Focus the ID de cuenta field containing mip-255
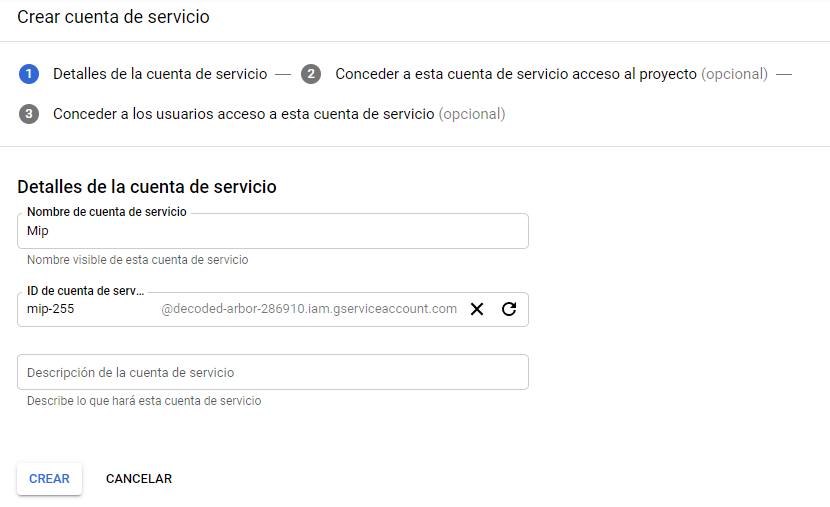Screen dimensions: 830x507 [x=90, y=309]
